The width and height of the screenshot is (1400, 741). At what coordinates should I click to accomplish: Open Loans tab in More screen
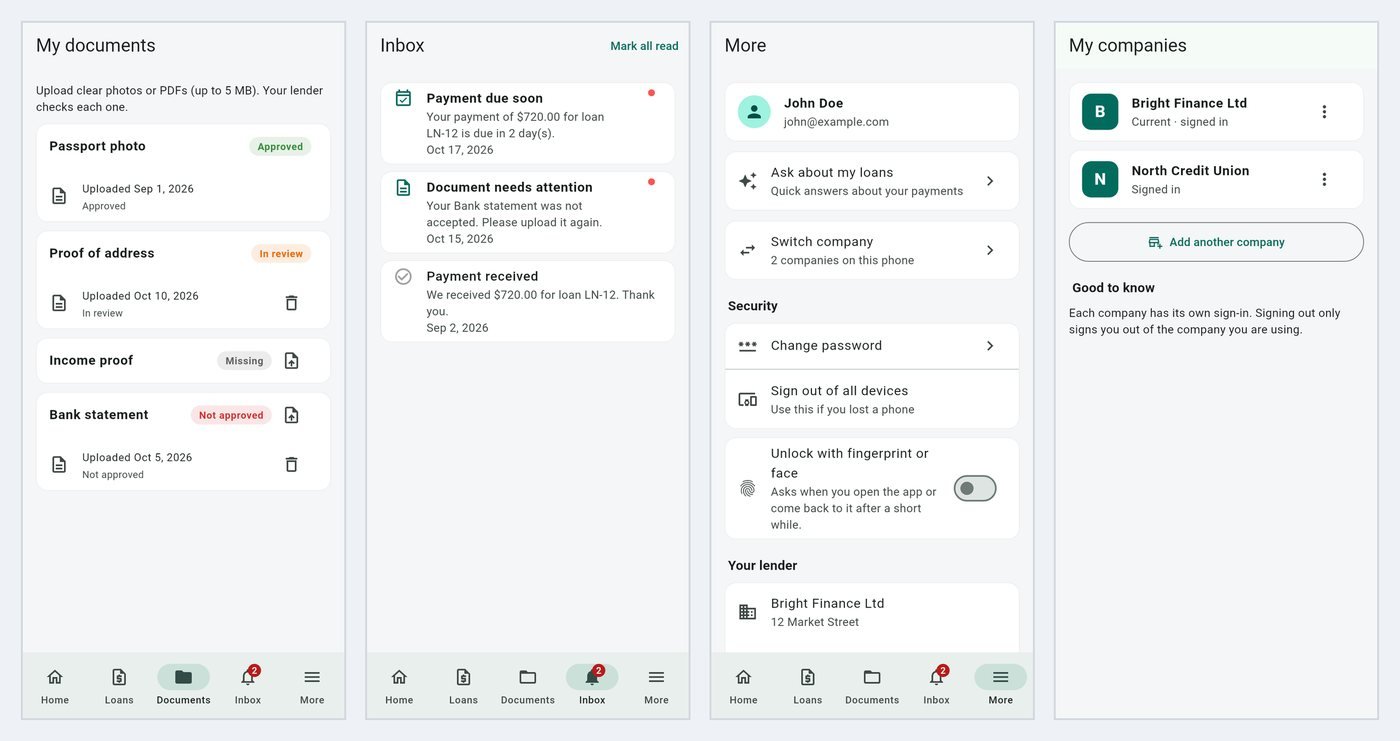(807, 686)
